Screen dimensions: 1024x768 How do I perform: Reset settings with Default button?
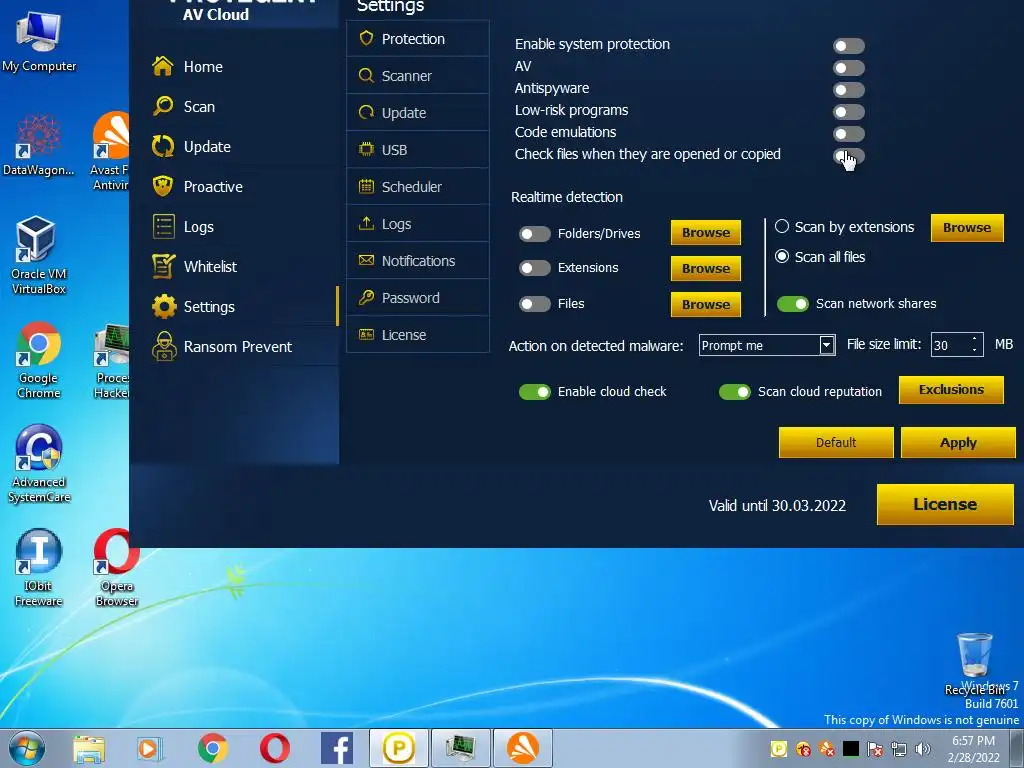[x=836, y=443]
